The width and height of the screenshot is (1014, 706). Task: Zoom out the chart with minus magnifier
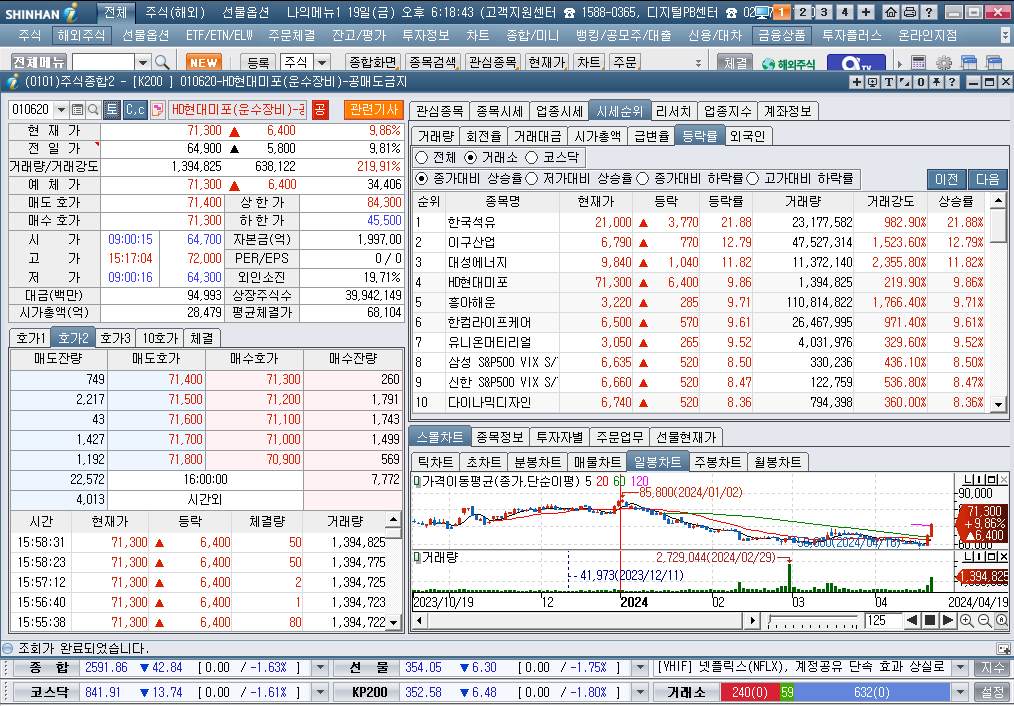click(x=984, y=621)
